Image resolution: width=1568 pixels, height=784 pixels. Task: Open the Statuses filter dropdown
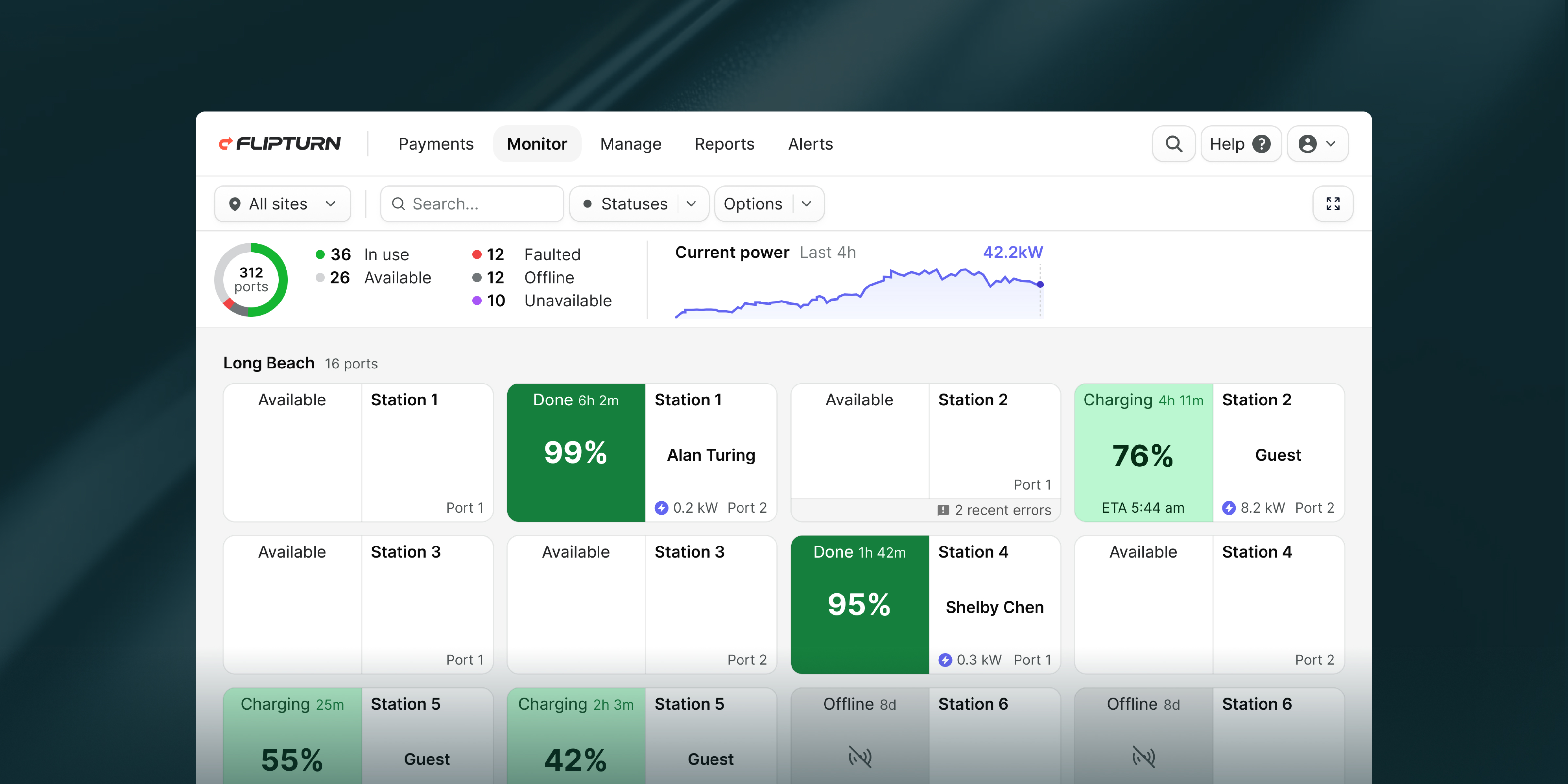pyautogui.click(x=639, y=204)
